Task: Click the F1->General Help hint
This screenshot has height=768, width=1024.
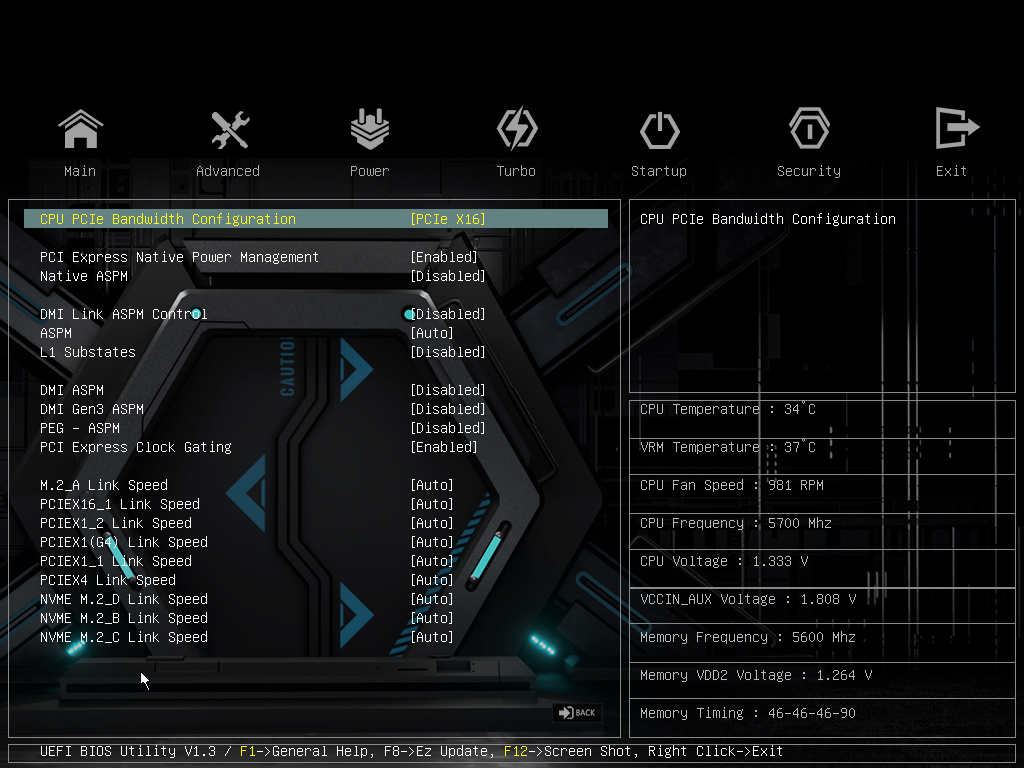Action: (306, 751)
